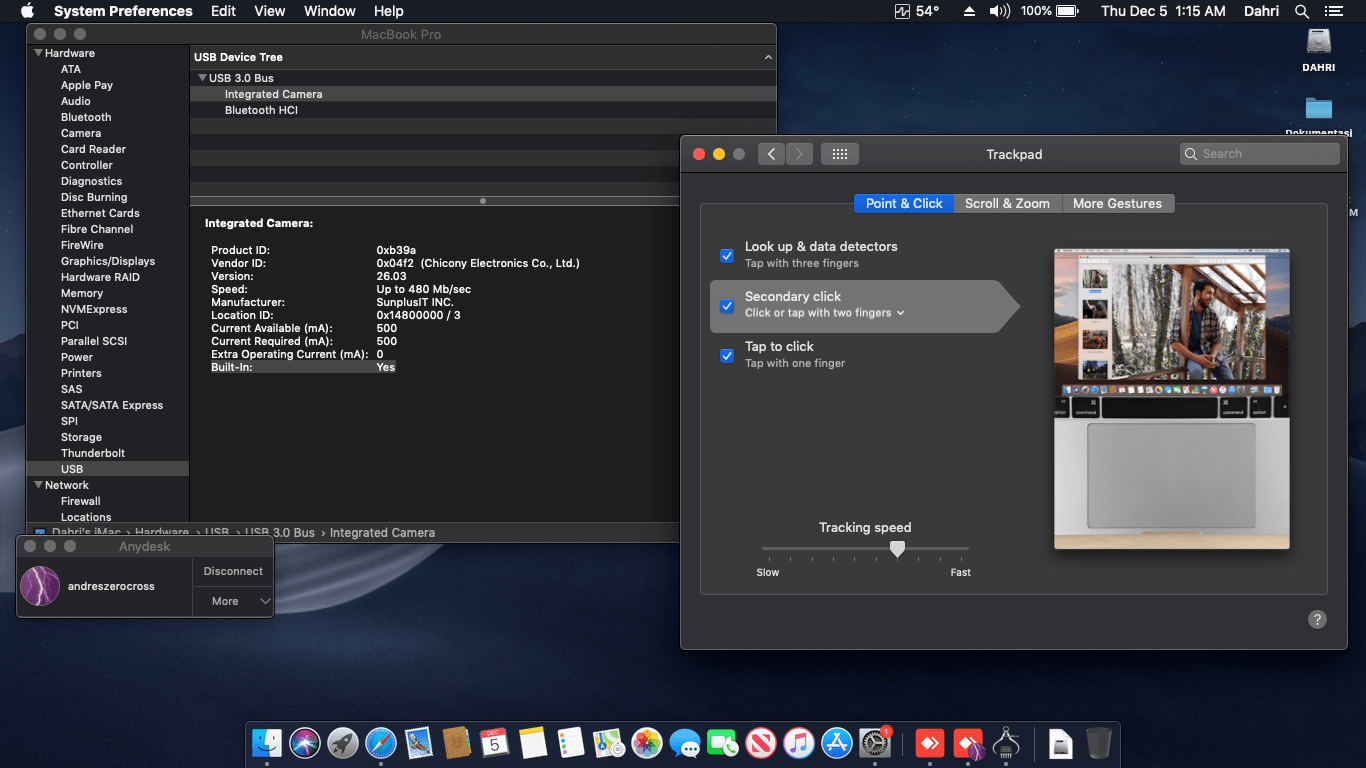Go back using the Trackpad back arrow
The width and height of the screenshot is (1366, 768).
[771, 154]
